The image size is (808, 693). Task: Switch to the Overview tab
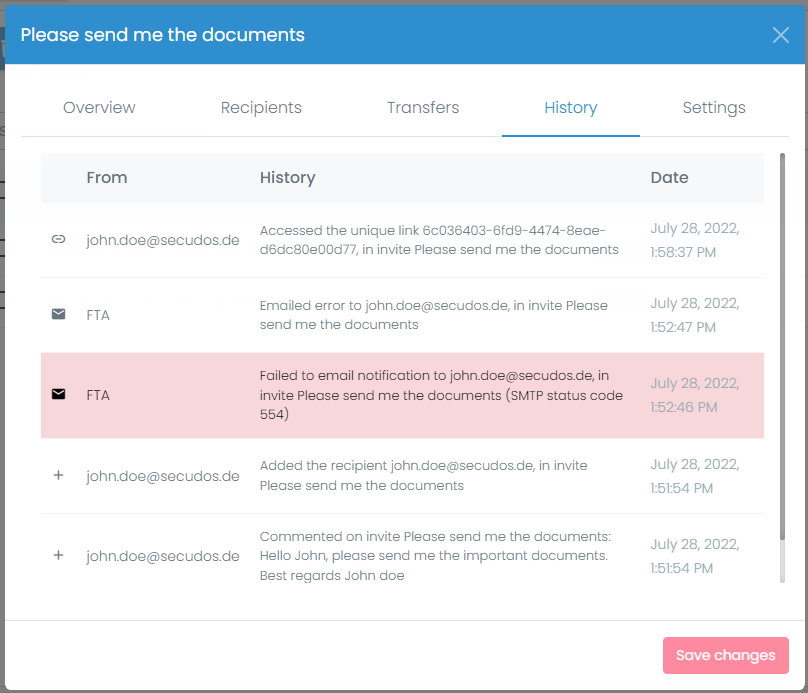[99, 108]
